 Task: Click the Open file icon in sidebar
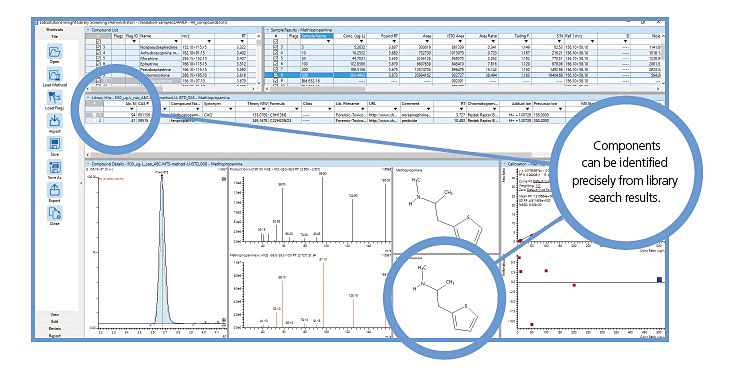55,51
